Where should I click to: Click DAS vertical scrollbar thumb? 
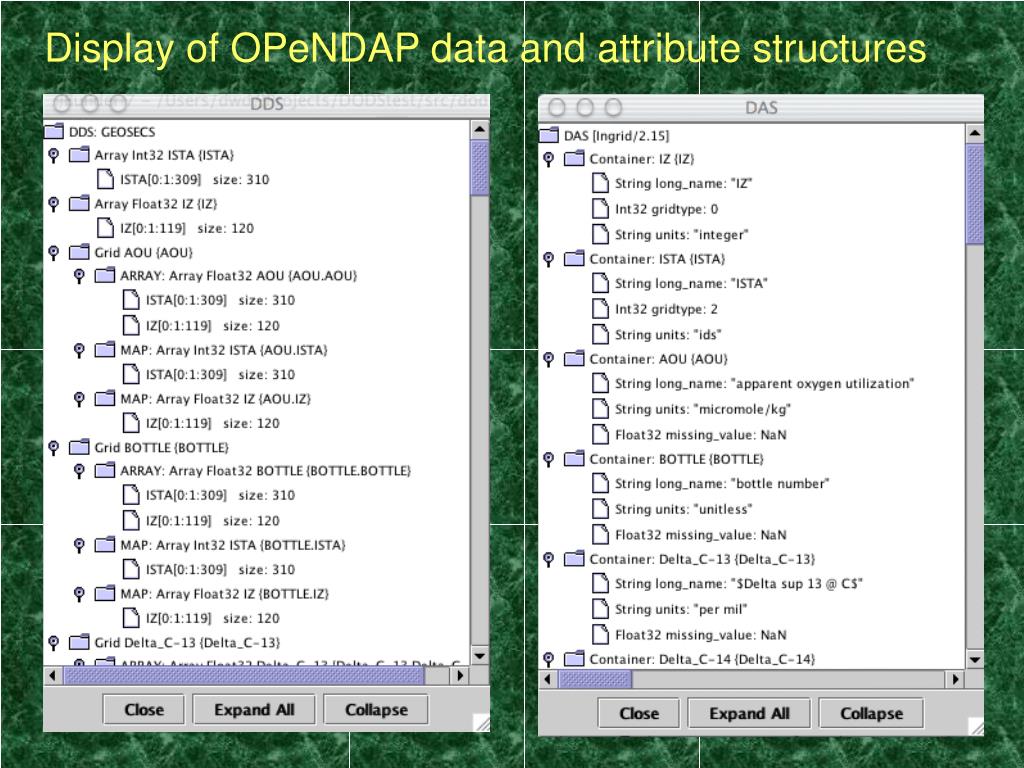(974, 194)
